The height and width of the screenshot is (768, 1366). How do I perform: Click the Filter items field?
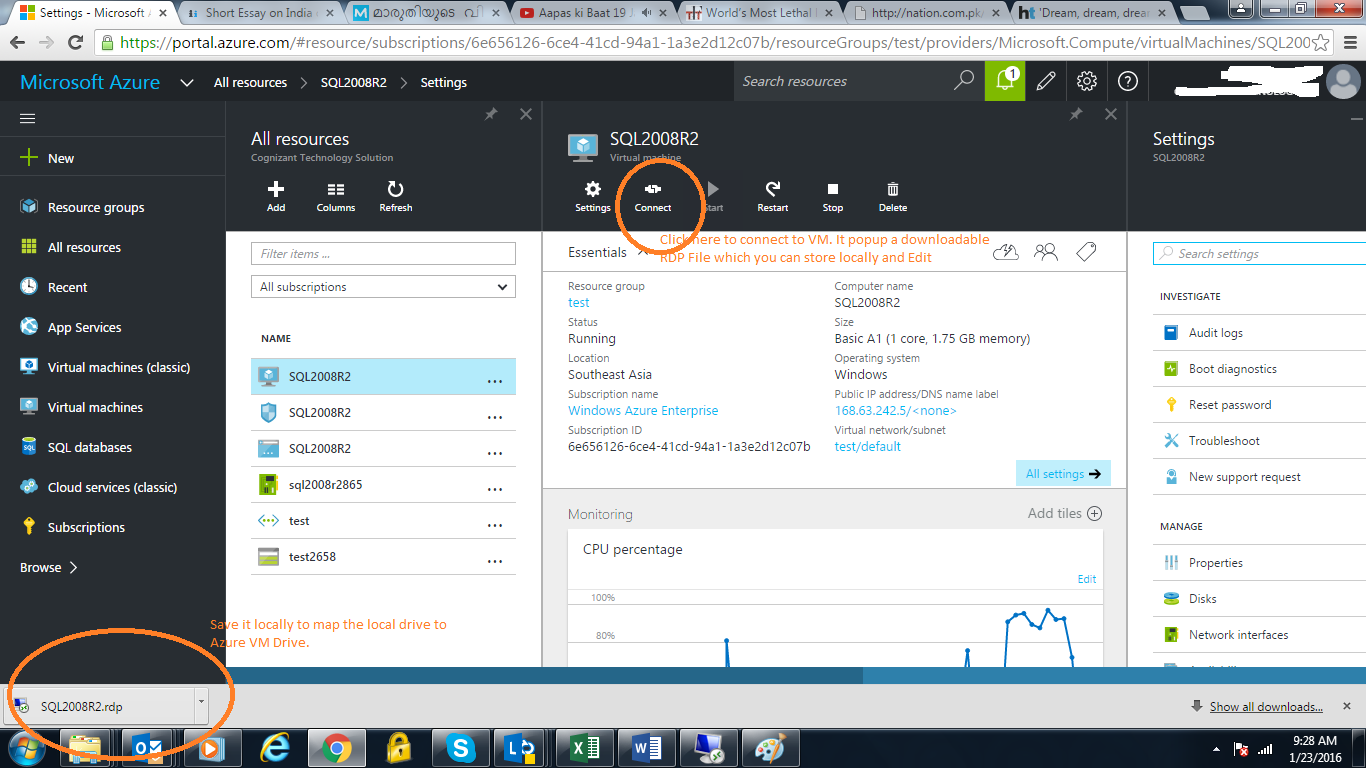point(383,253)
